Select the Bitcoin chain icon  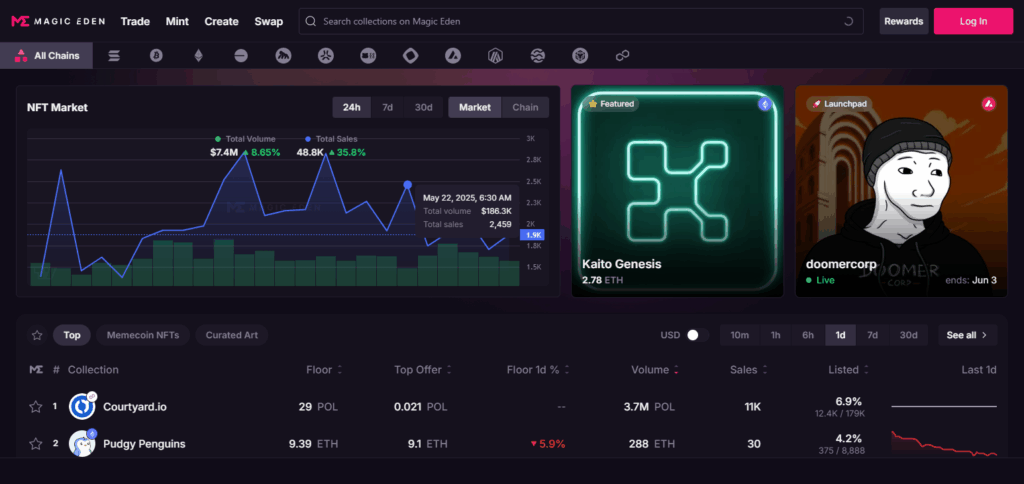[156, 56]
